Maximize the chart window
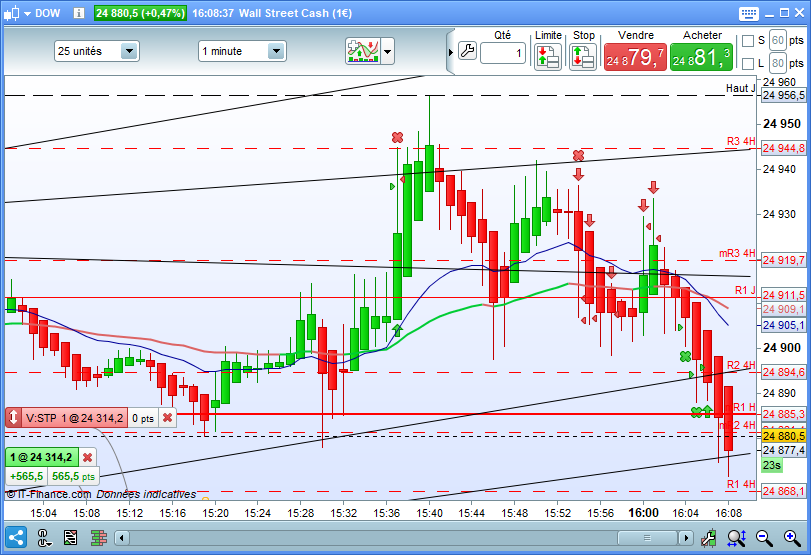Viewport: 811px width, 555px height. click(785, 13)
